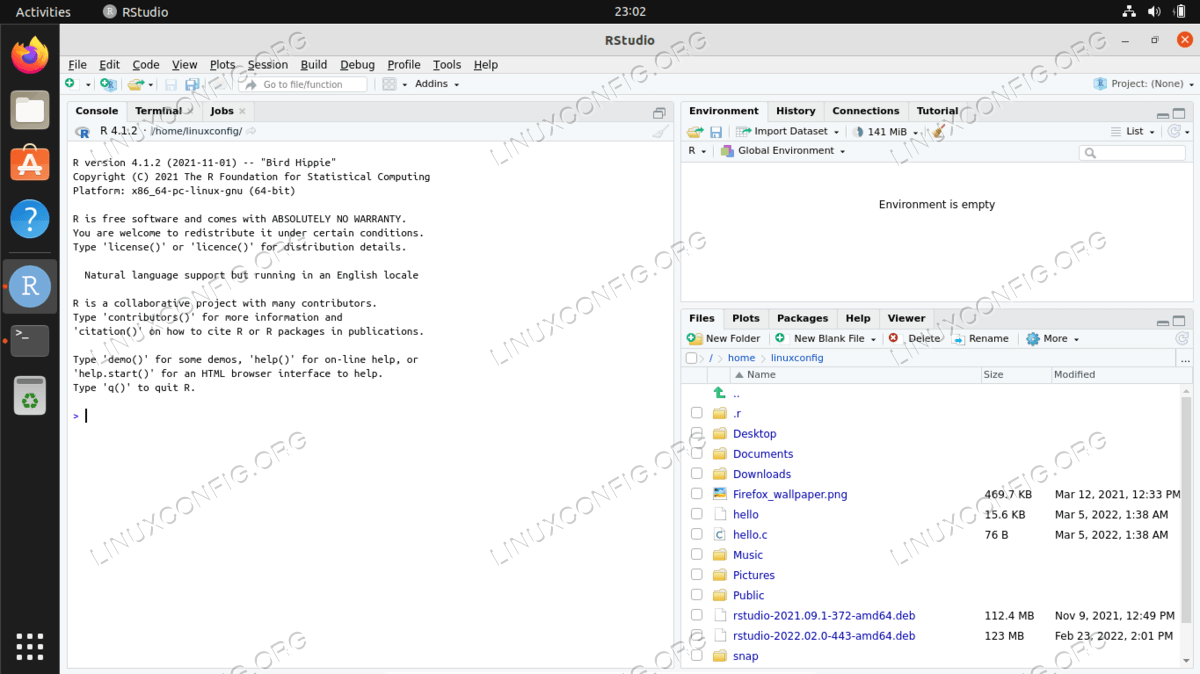Switch to the Packages tab
Screen dimensions: 1200x674
(x=802, y=318)
